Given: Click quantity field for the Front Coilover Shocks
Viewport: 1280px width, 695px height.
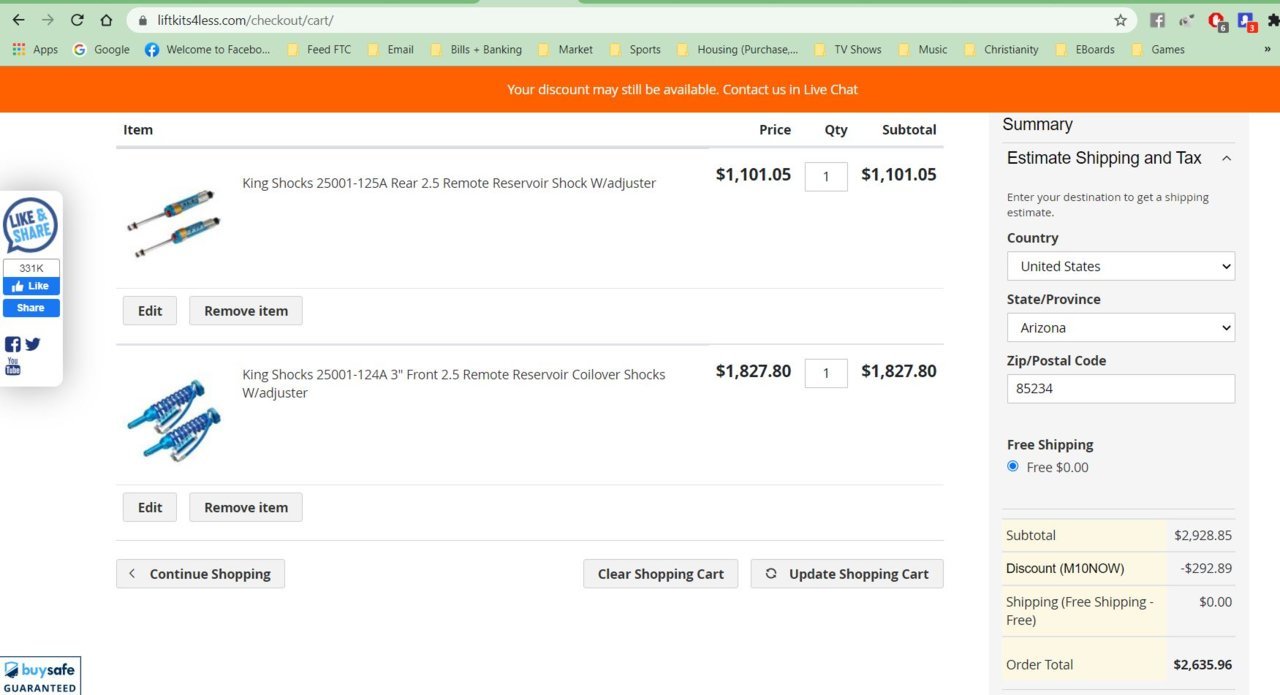Looking at the screenshot, I should pyautogui.click(x=826, y=373).
